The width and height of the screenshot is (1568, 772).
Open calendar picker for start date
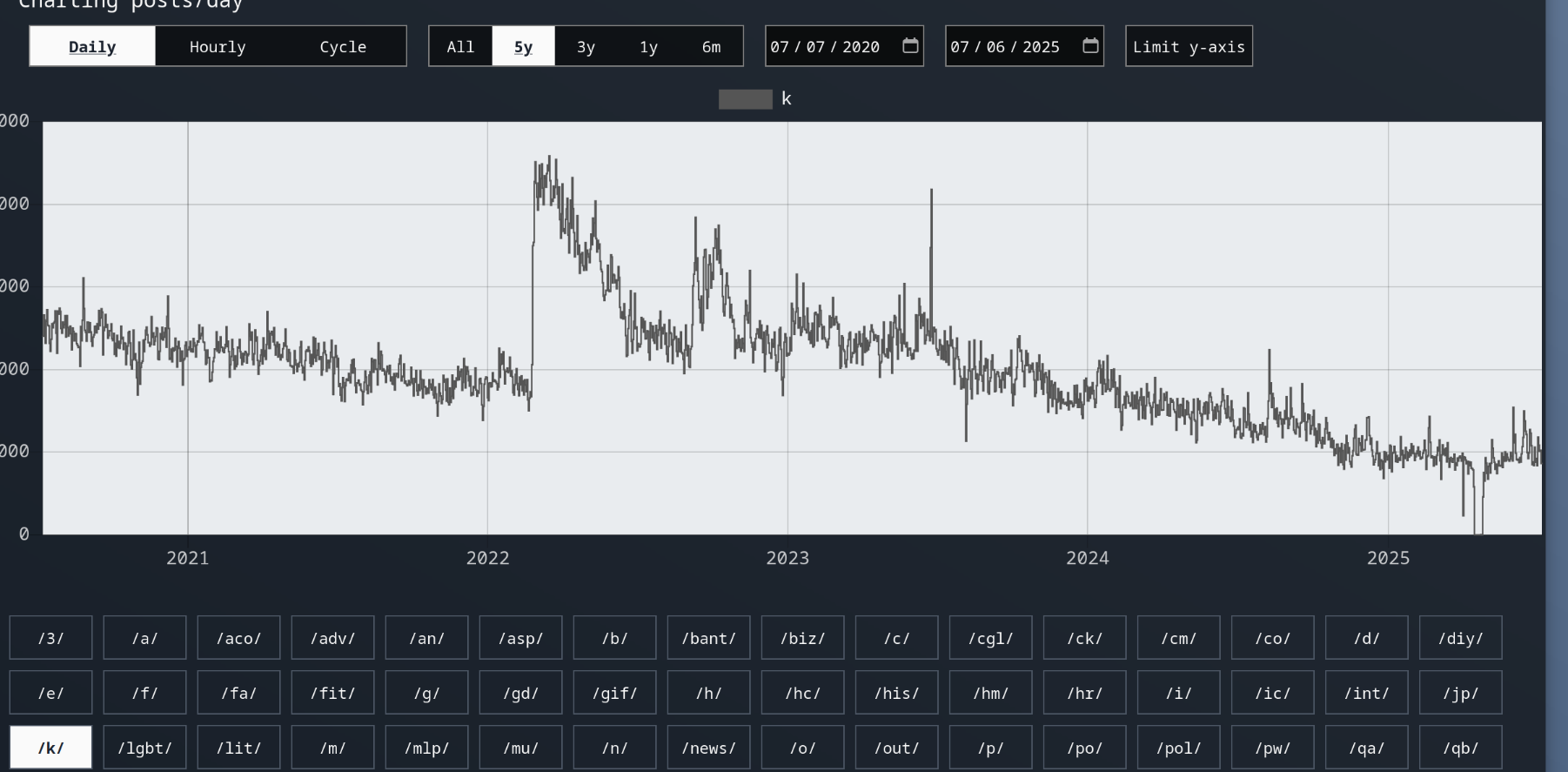(x=910, y=46)
